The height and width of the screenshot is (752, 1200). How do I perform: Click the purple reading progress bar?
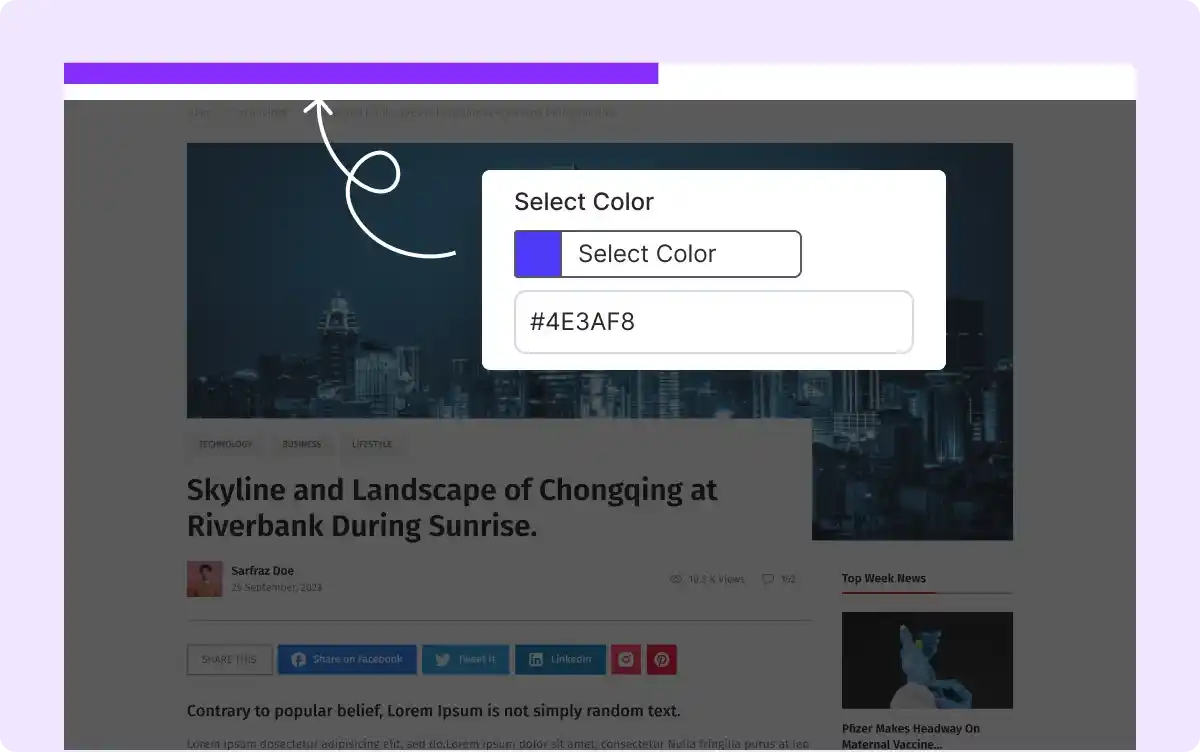[x=360, y=73]
